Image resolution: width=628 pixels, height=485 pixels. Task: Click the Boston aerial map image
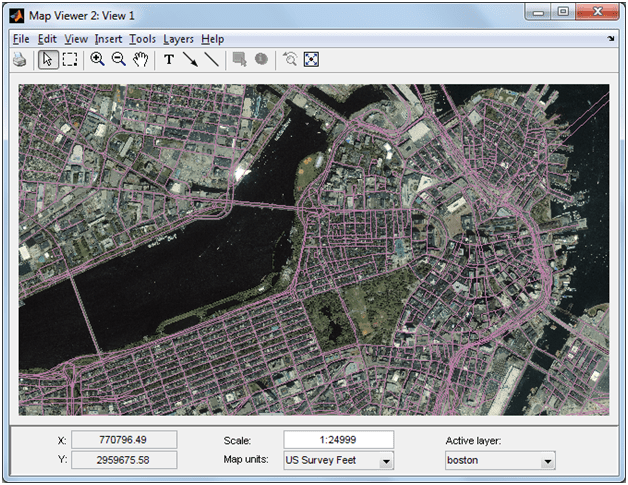(313, 249)
